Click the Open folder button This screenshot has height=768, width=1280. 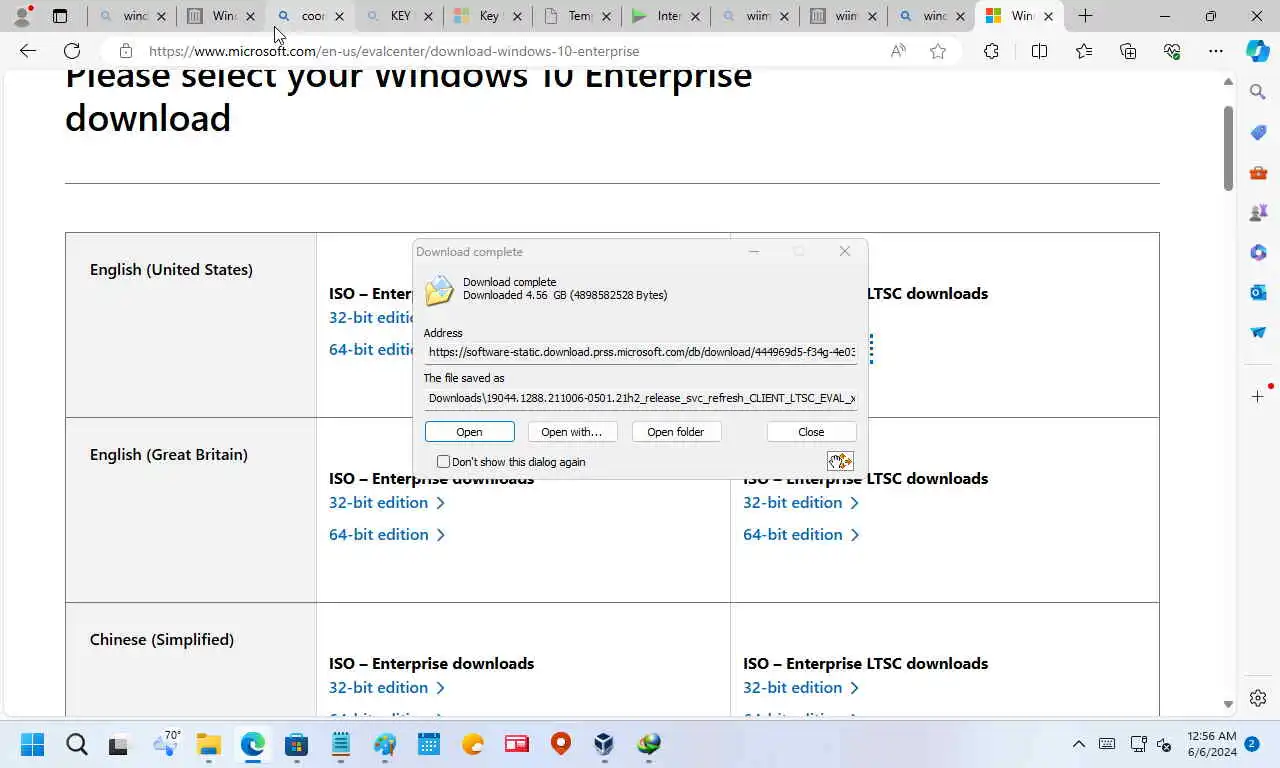676,432
